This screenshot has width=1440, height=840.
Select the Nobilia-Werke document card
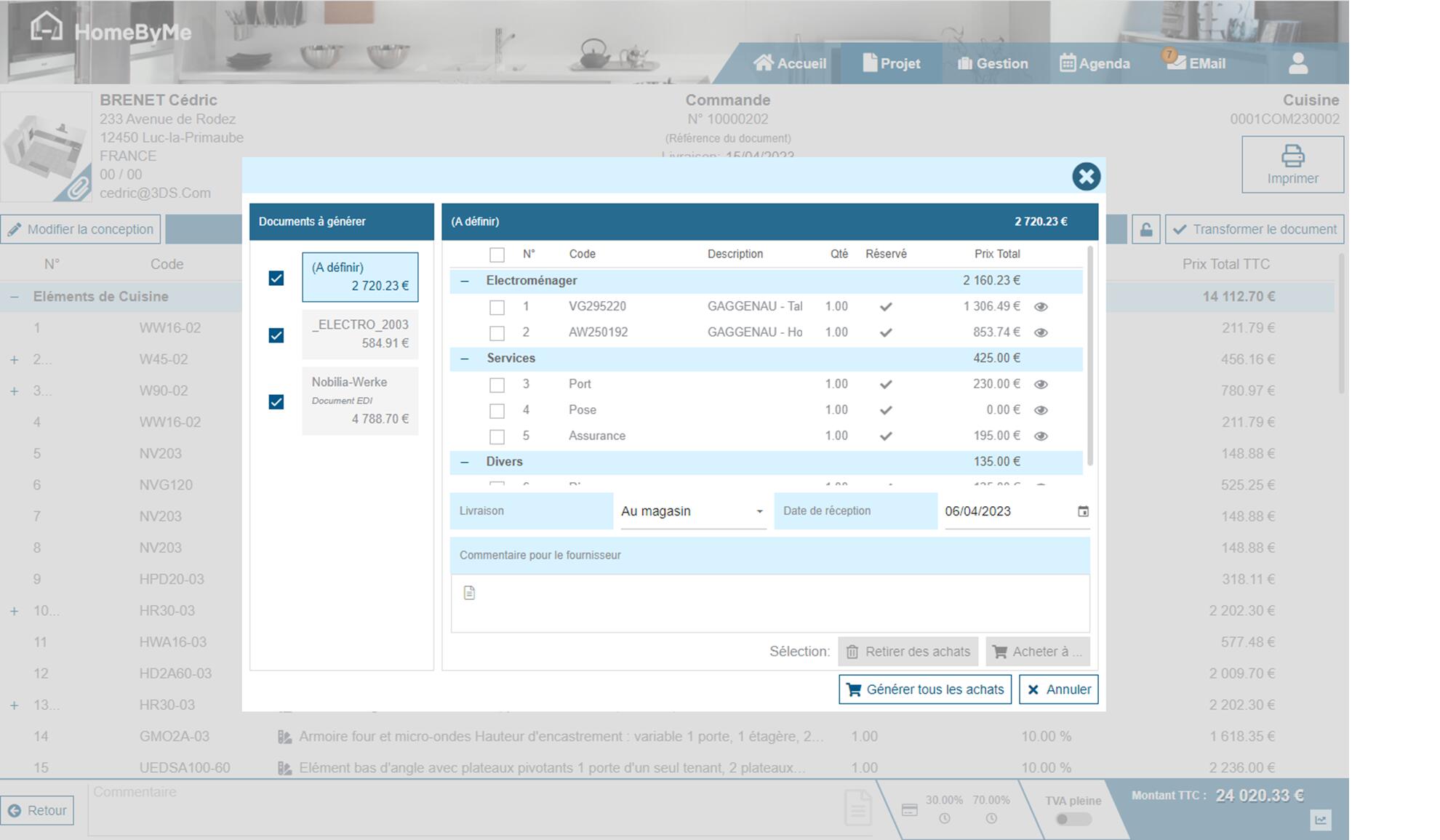[x=360, y=401]
